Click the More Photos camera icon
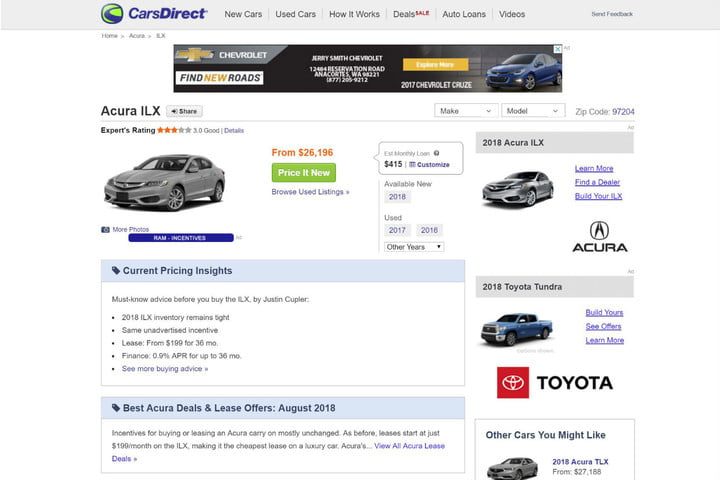720x480 pixels. [x=105, y=229]
